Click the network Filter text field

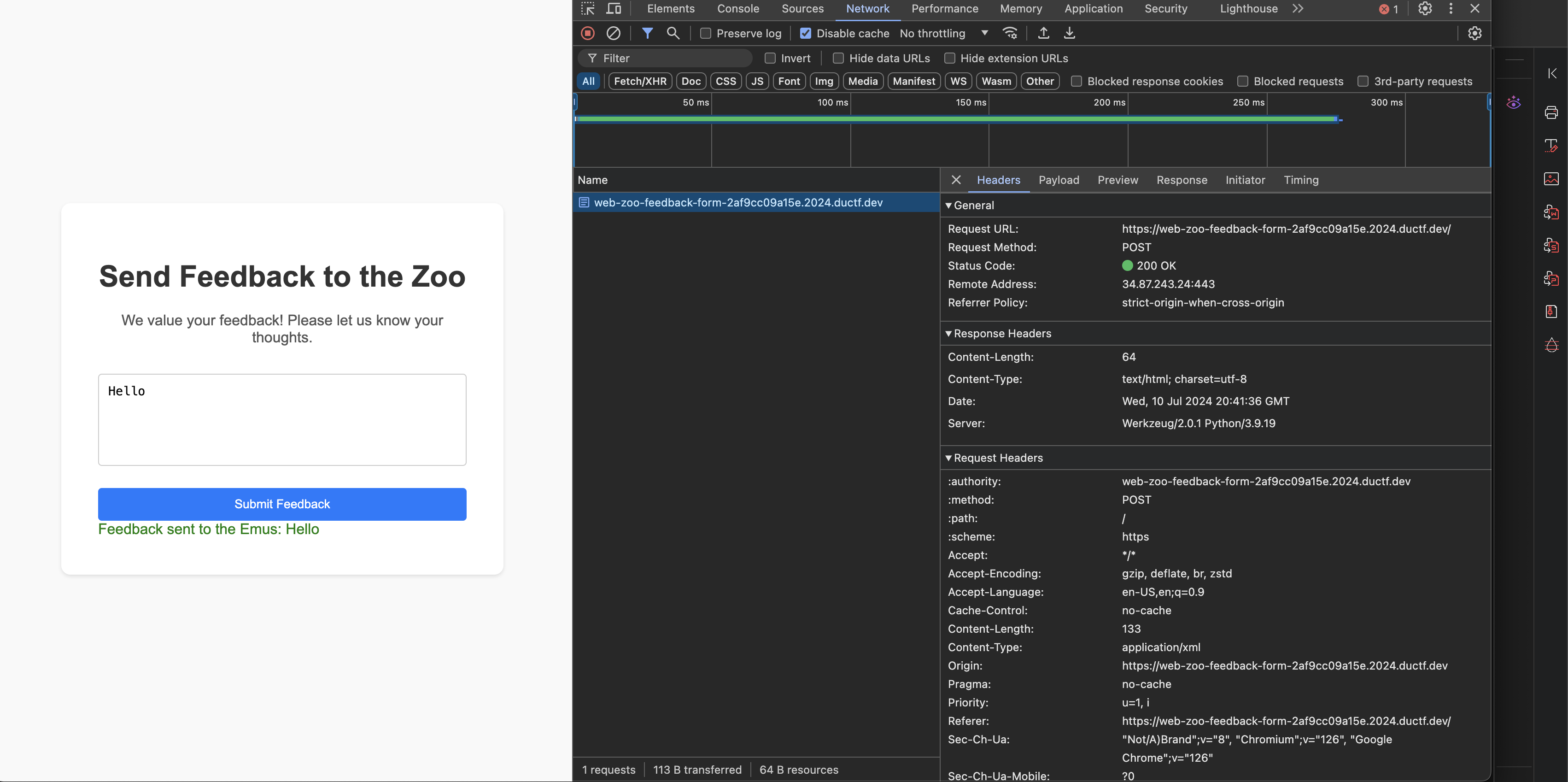(x=665, y=59)
